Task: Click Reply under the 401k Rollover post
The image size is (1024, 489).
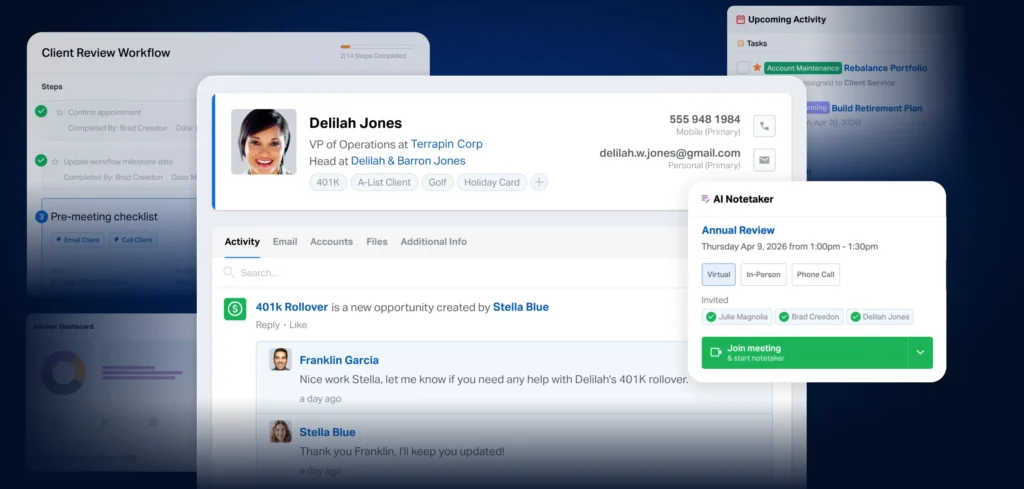Action: click(x=268, y=324)
